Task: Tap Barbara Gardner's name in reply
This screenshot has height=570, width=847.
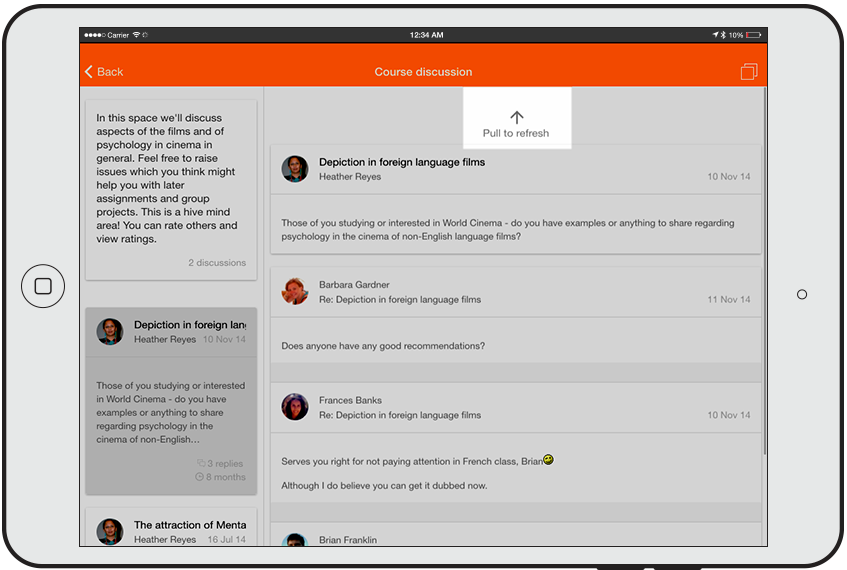Action: 354,285
